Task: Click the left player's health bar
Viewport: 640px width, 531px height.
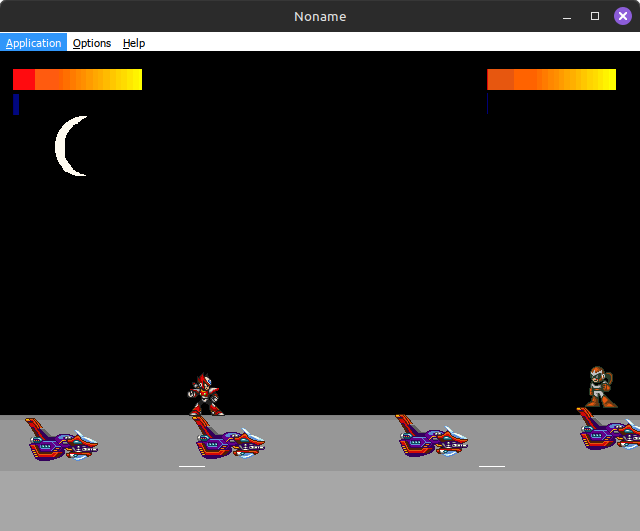Action: pos(78,79)
